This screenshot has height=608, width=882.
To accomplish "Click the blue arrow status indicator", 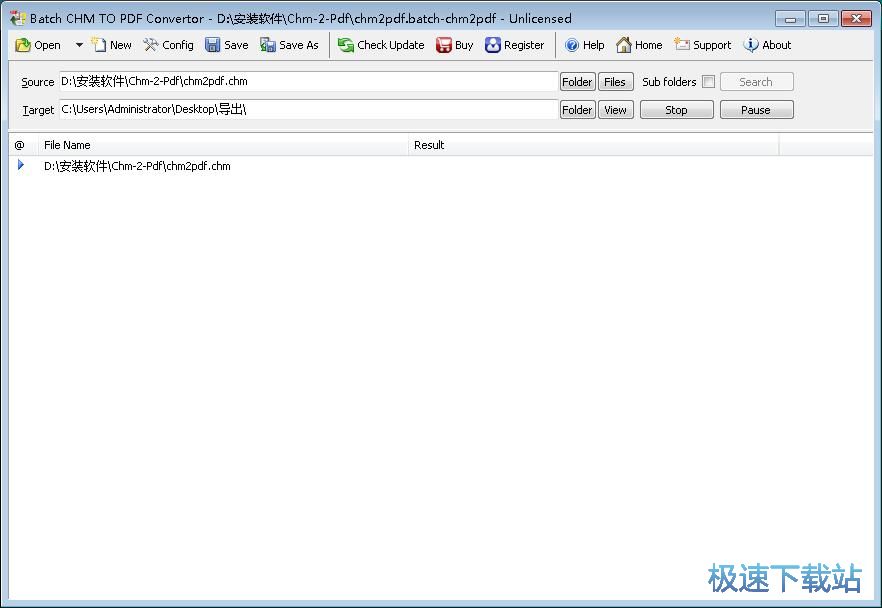I will pyautogui.click(x=21, y=165).
